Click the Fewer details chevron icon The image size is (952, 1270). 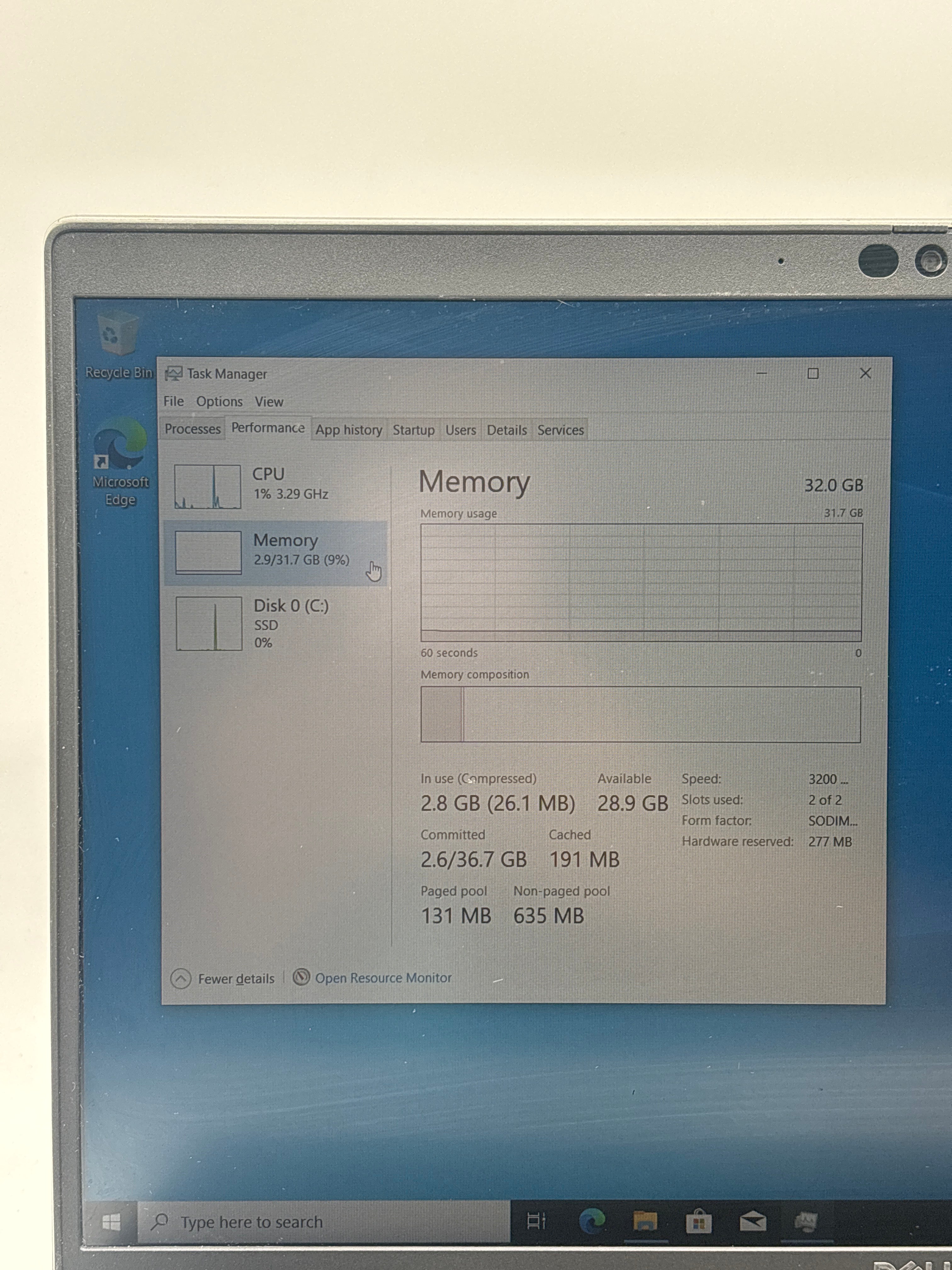(x=181, y=979)
